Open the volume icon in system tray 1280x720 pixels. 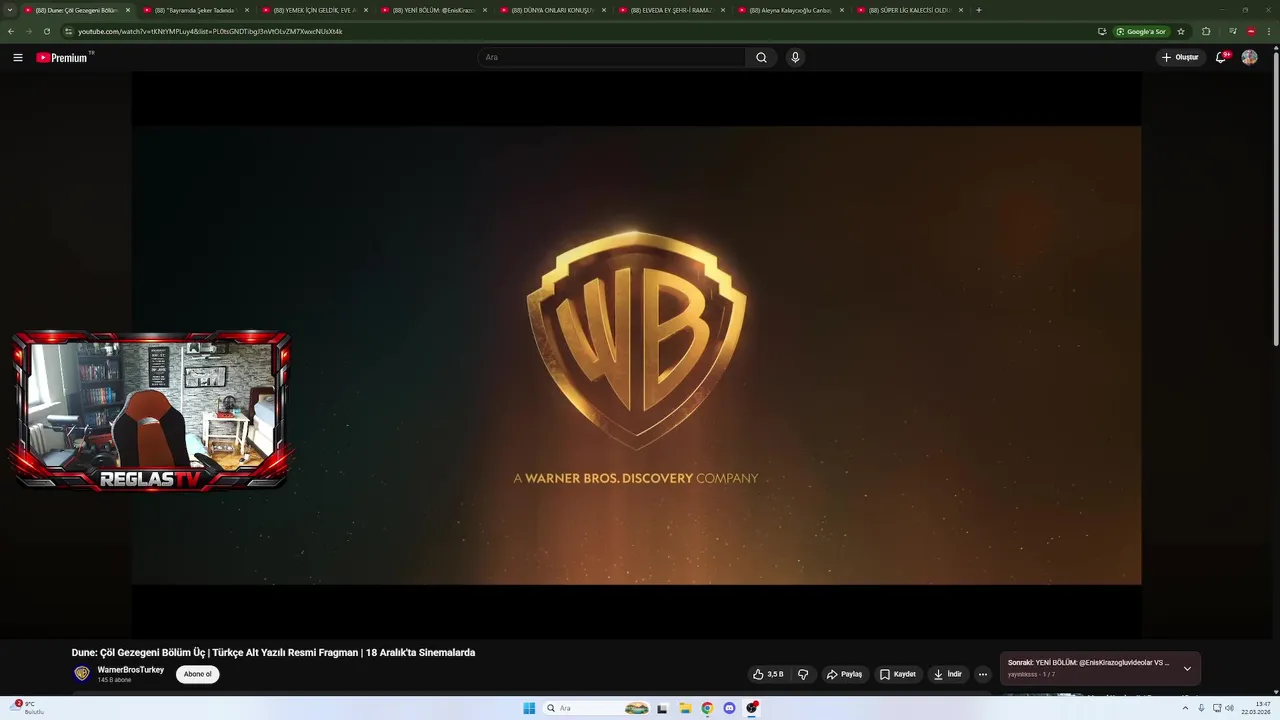point(1229,708)
